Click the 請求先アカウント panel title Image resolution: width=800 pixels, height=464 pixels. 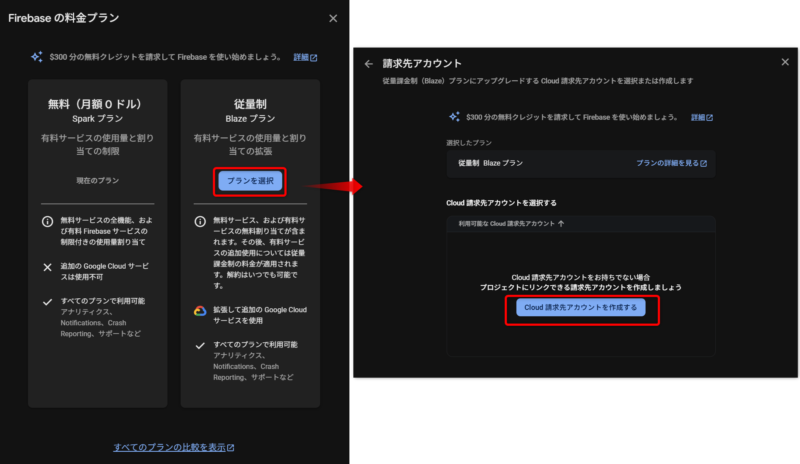(422, 63)
